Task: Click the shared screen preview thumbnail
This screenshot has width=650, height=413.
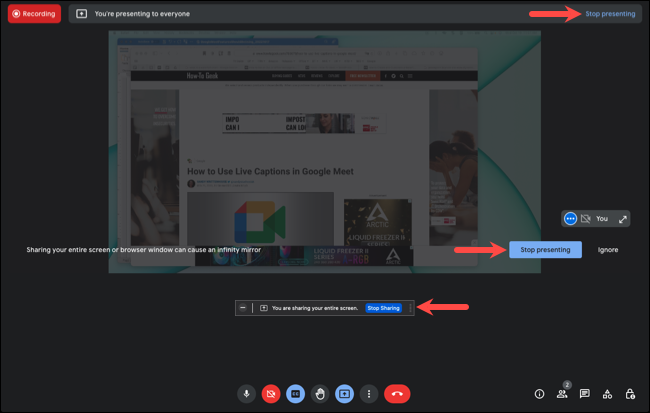Action: click(325, 152)
